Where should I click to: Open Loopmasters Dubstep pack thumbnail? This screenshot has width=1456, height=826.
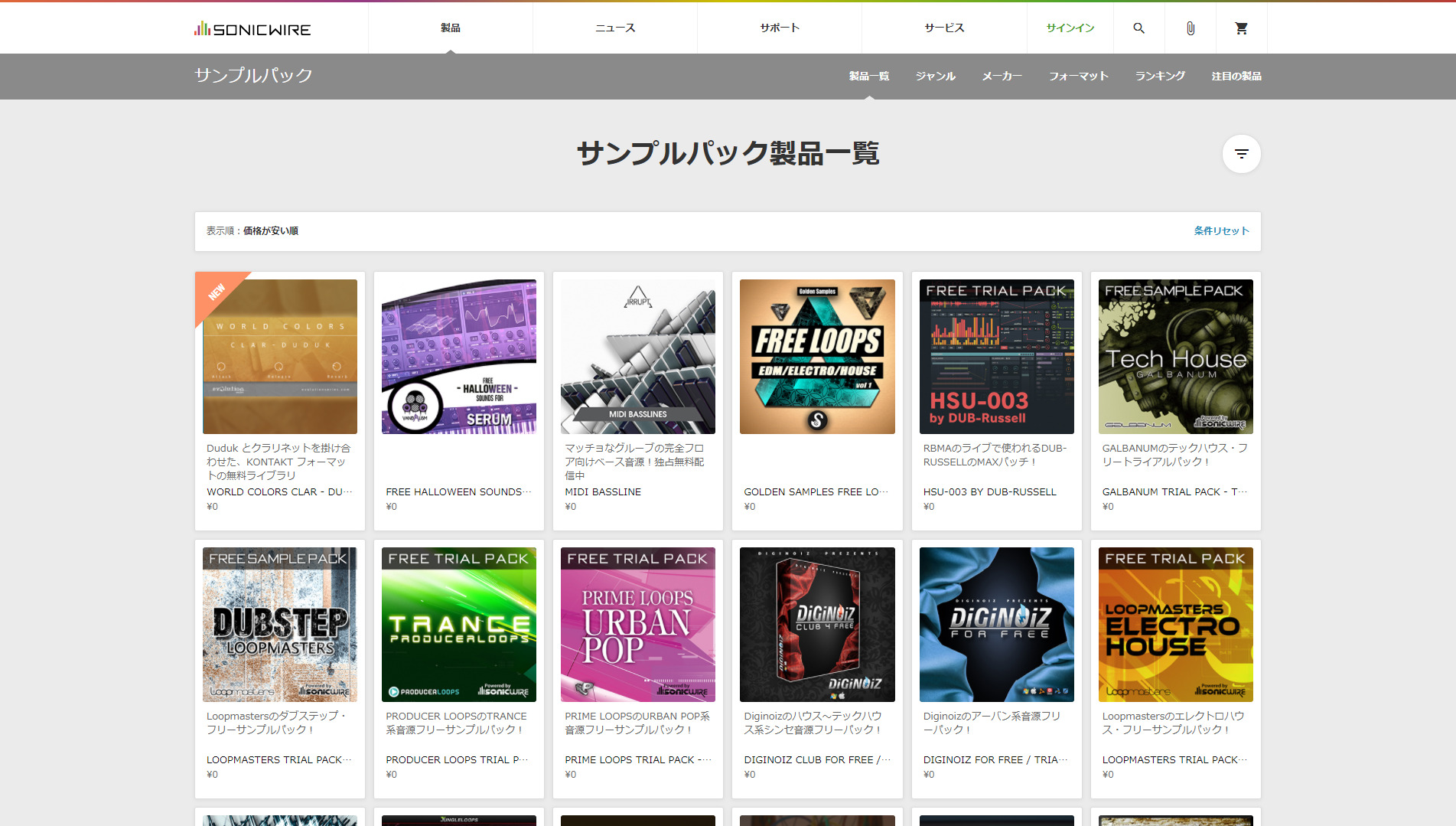pyautogui.click(x=280, y=625)
